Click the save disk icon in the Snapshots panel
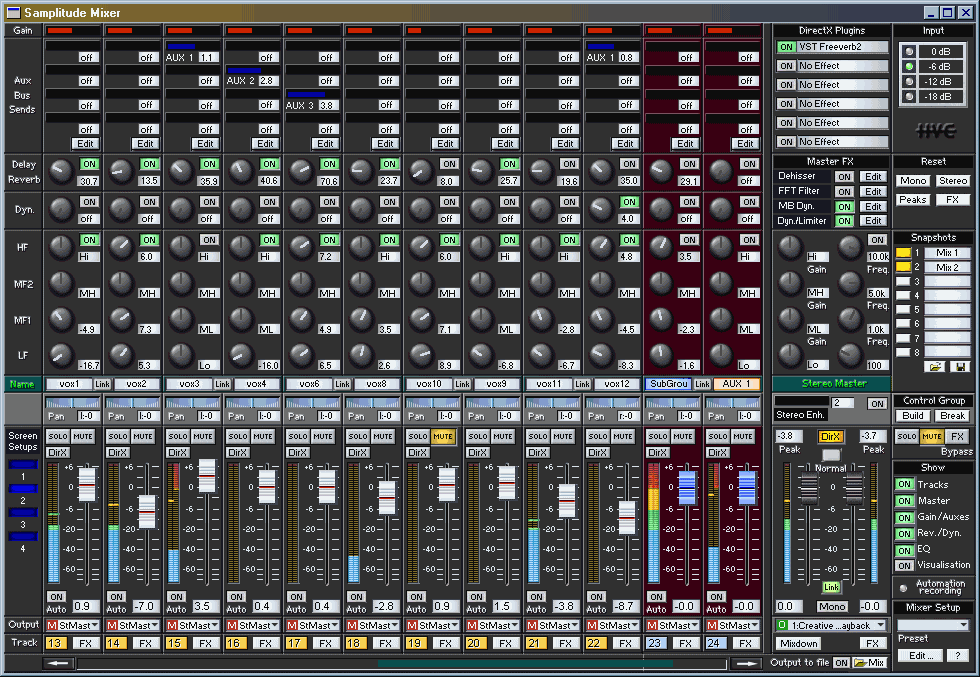980x677 pixels. (x=960, y=367)
